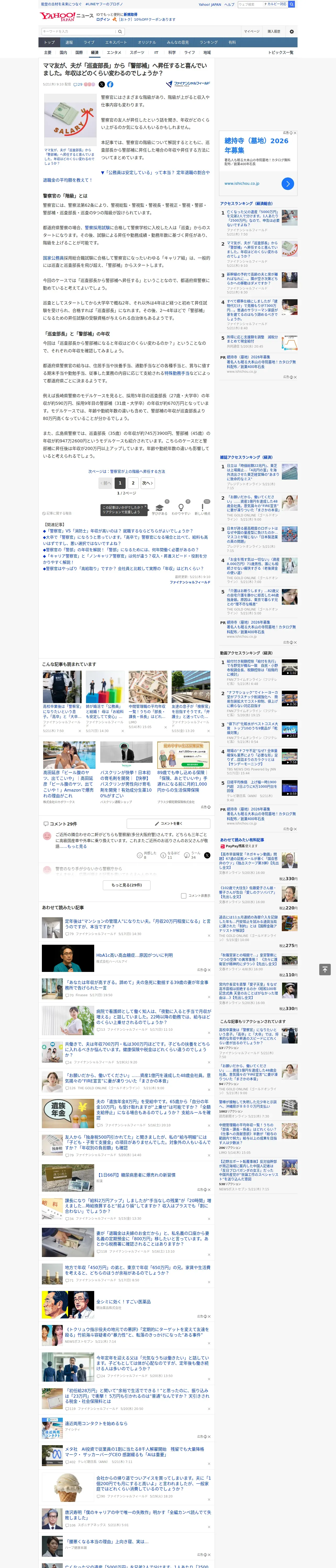Go to the オリジナル tab
This screenshot has height=1568, width=336.
pyautogui.click(x=147, y=43)
